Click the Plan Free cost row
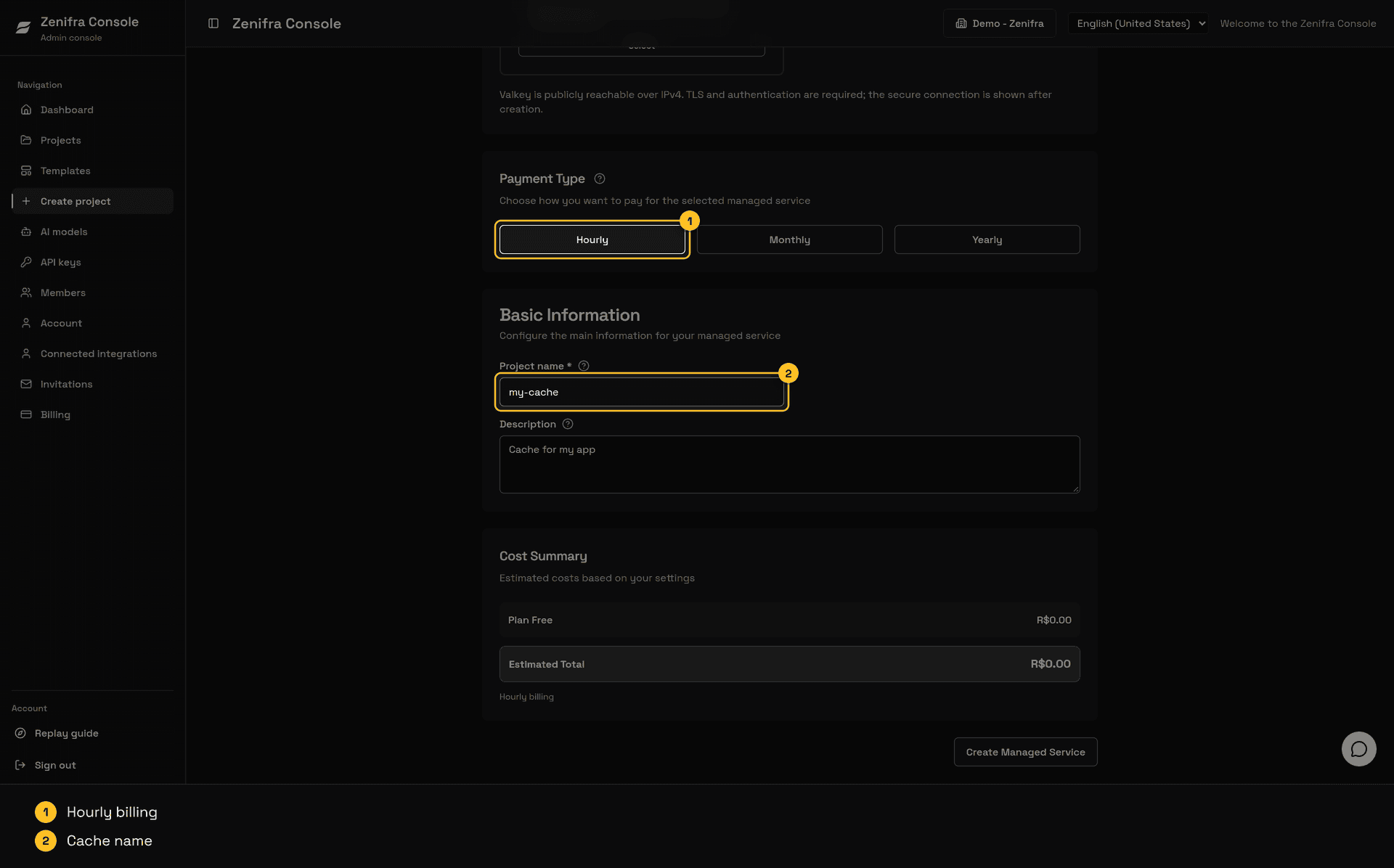 (790, 620)
